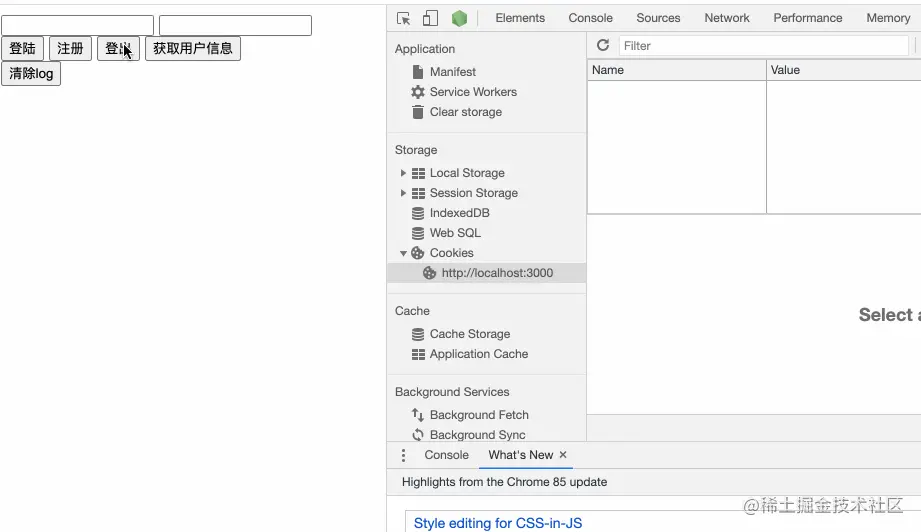921x532 pixels.
Task: Select IndexedDB in the sidebar
Action: pos(459,213)
